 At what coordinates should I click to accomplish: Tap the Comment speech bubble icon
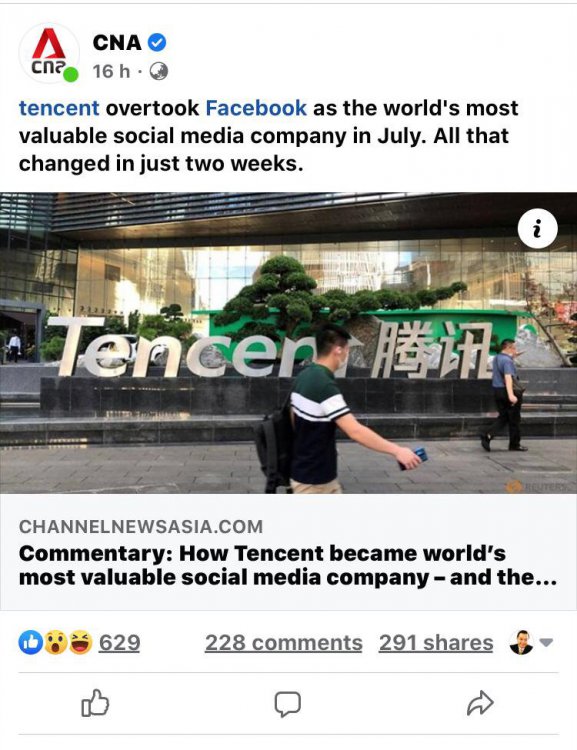[x=288, y=704]
